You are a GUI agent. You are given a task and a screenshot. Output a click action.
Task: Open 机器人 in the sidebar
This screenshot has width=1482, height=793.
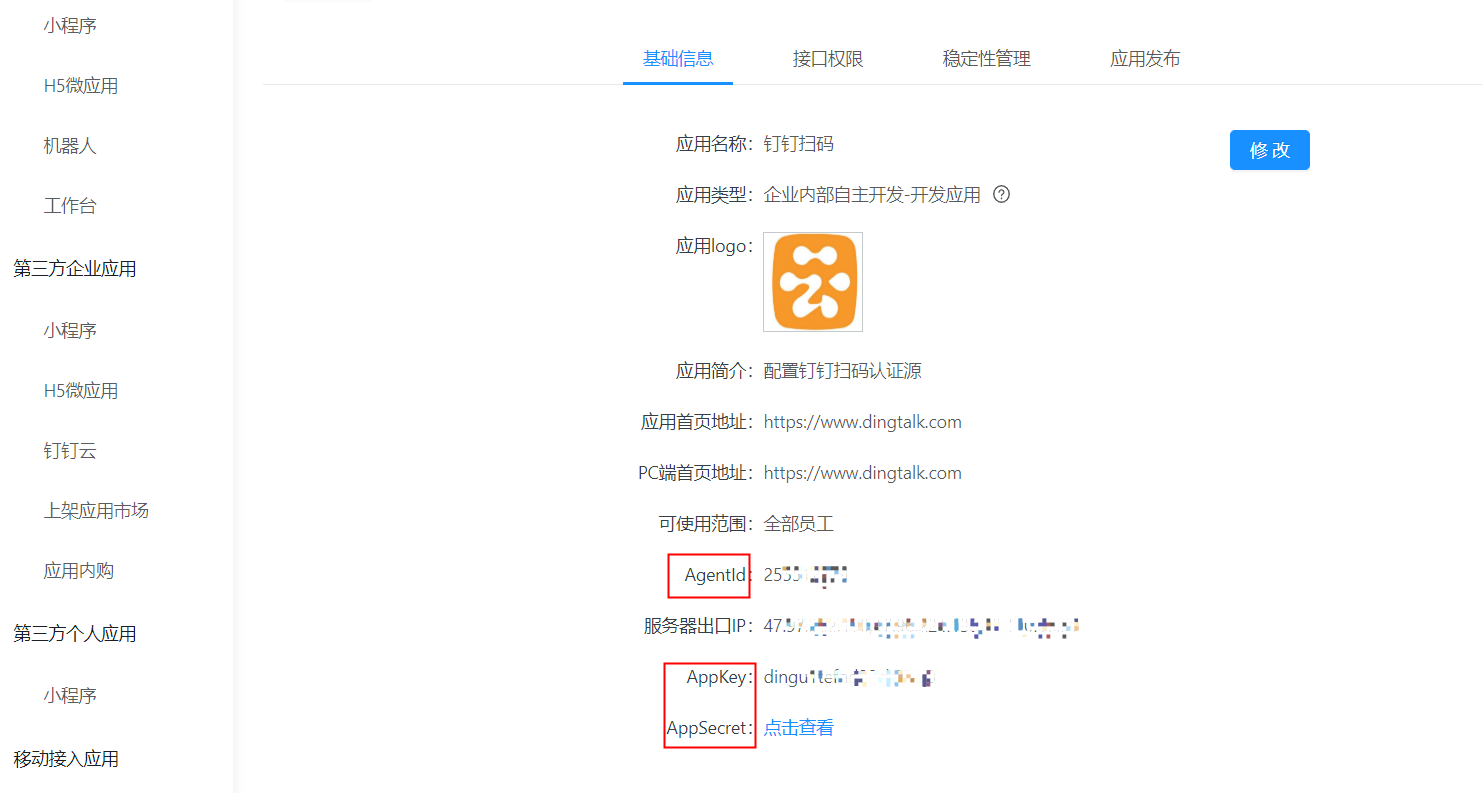click(x=70, y=146)
